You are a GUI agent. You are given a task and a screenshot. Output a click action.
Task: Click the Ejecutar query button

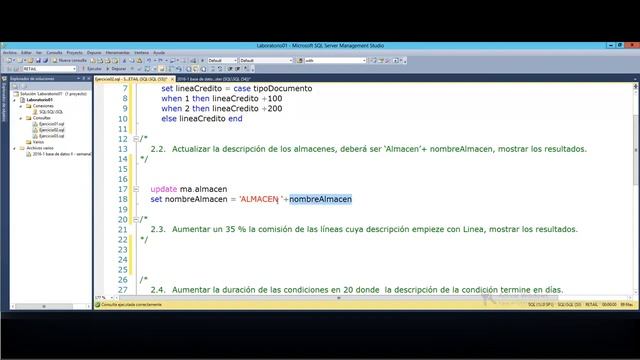point(92,69)
